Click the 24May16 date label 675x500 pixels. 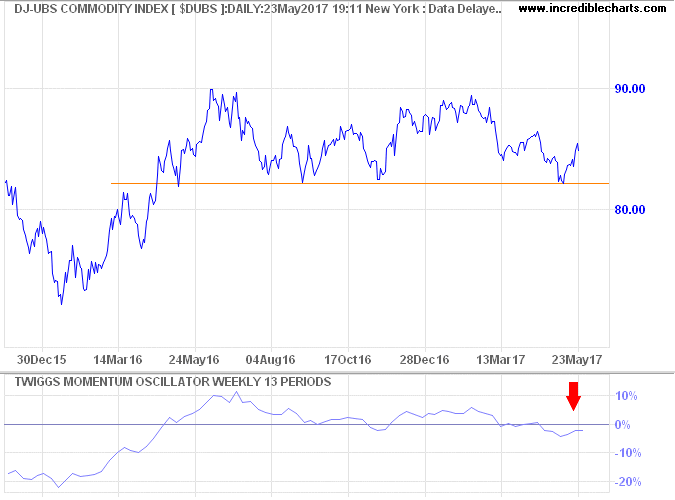point(194,360)
